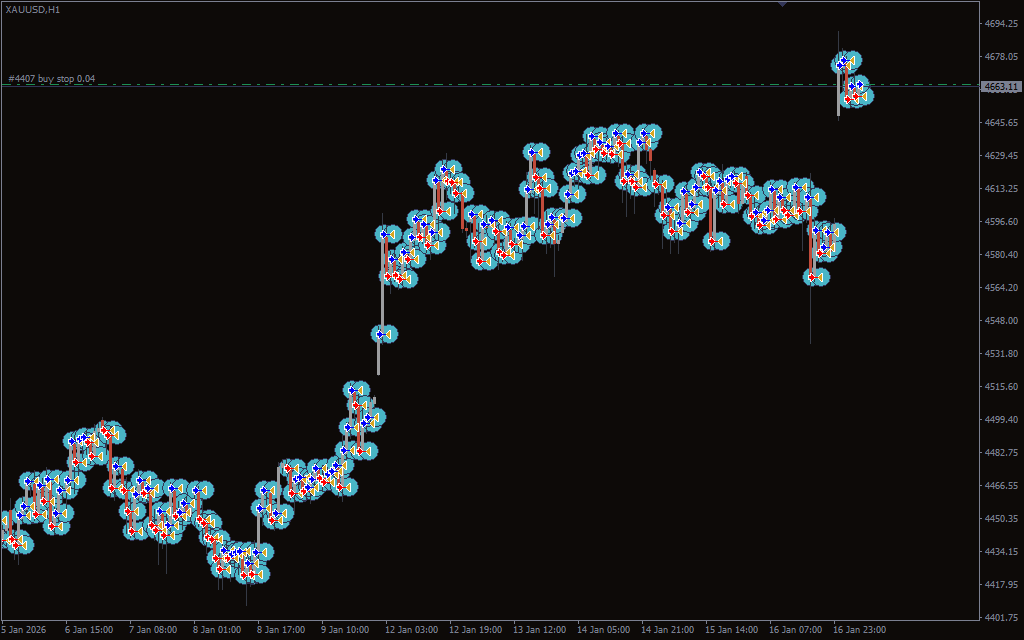Click the 14 Jan 05:00 time label

tap(602, 630)
